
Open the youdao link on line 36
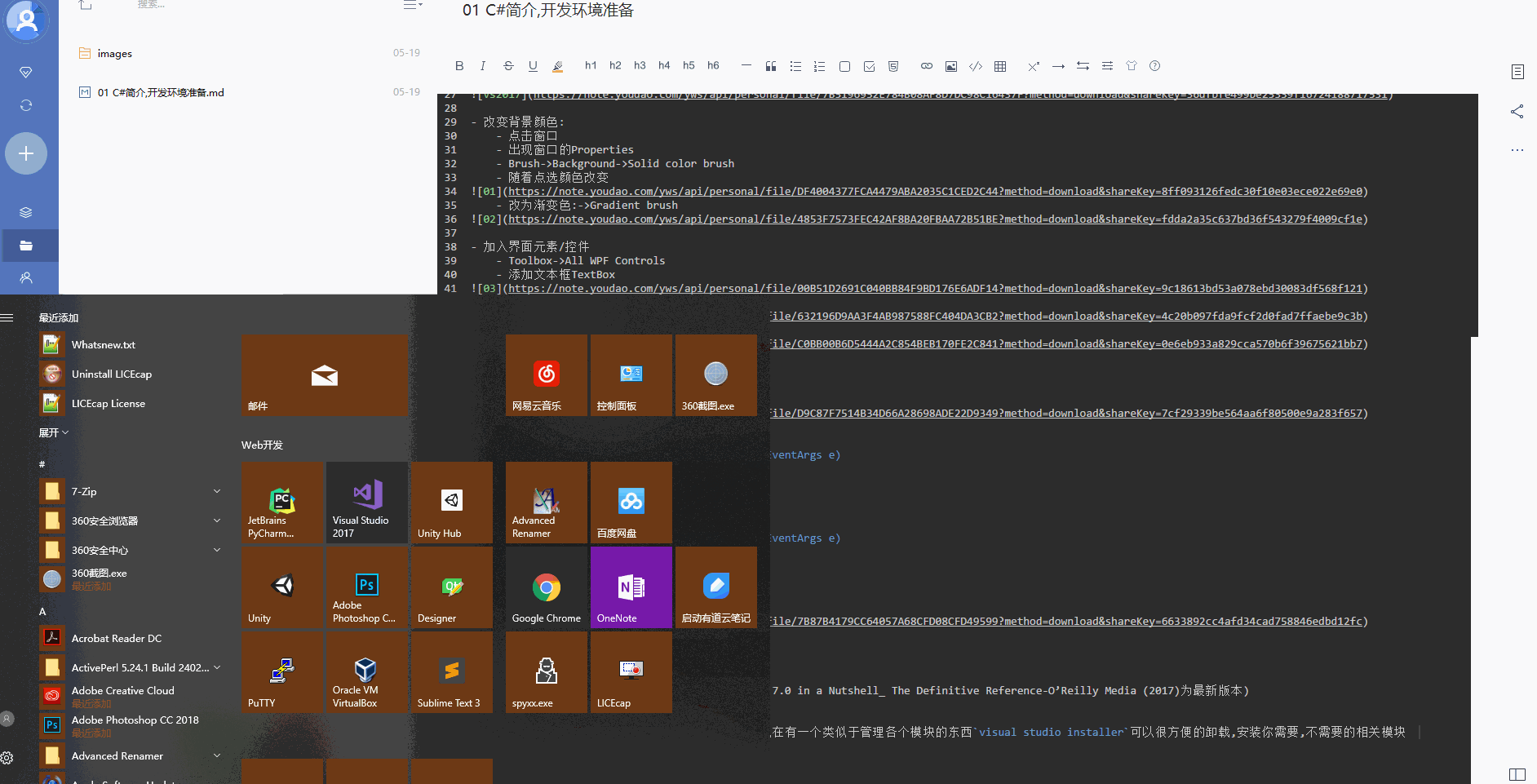point(936,219)
